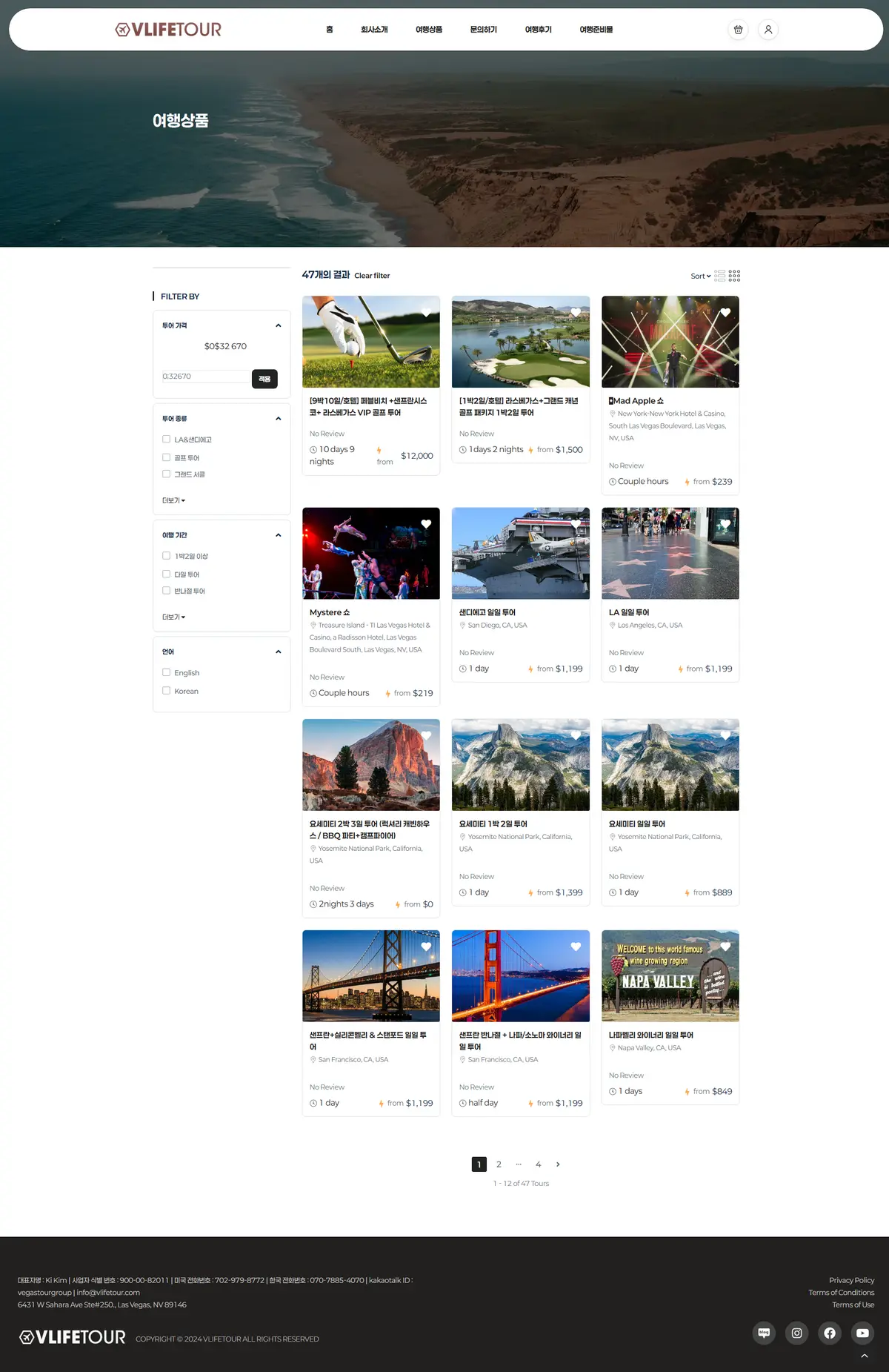Open the Sort dropdown

point(701,276)
